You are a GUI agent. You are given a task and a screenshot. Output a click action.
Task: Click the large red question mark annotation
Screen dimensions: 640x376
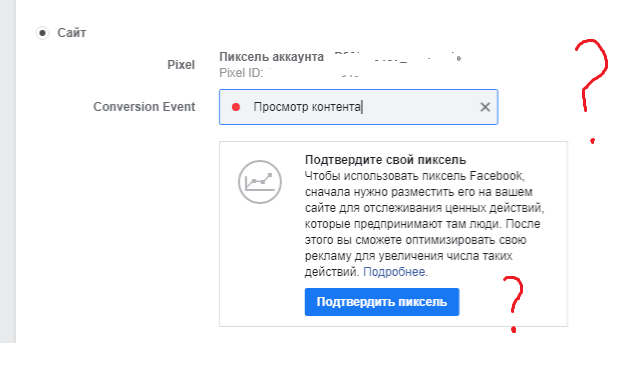(x=591, y=76)
